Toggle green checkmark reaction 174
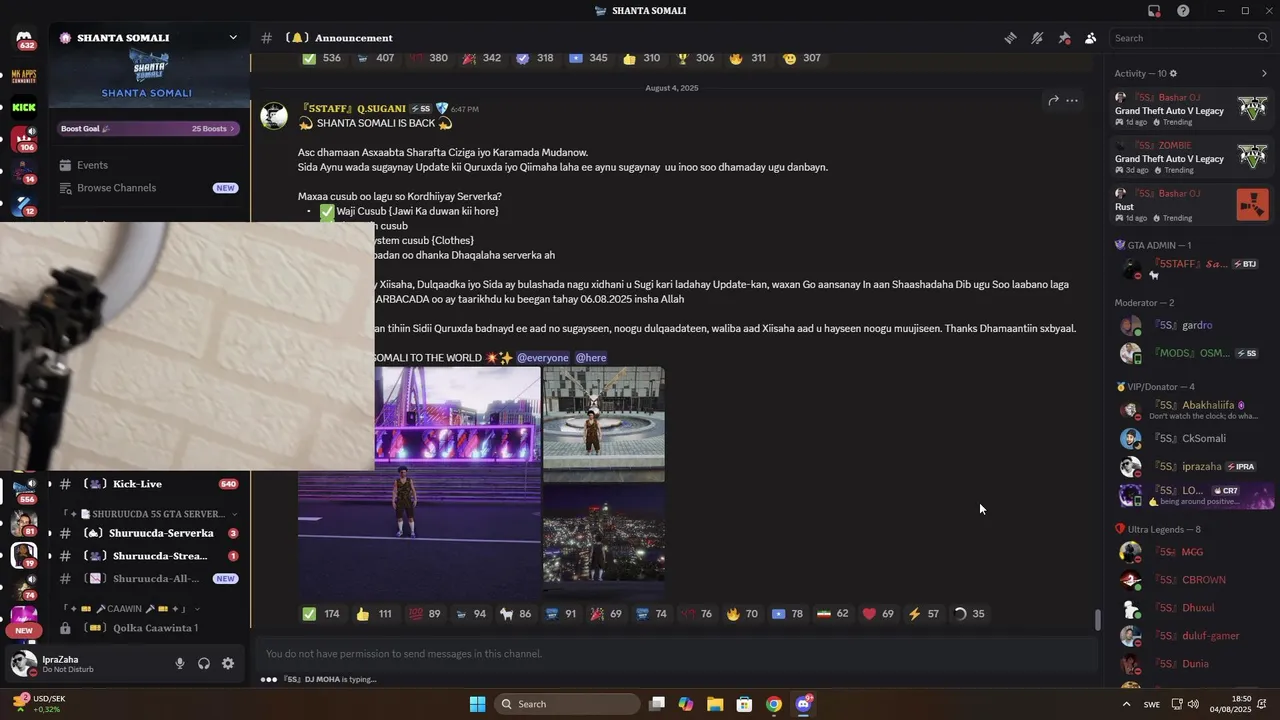This screenshot has height=720, width=1280. pos(322,614)
